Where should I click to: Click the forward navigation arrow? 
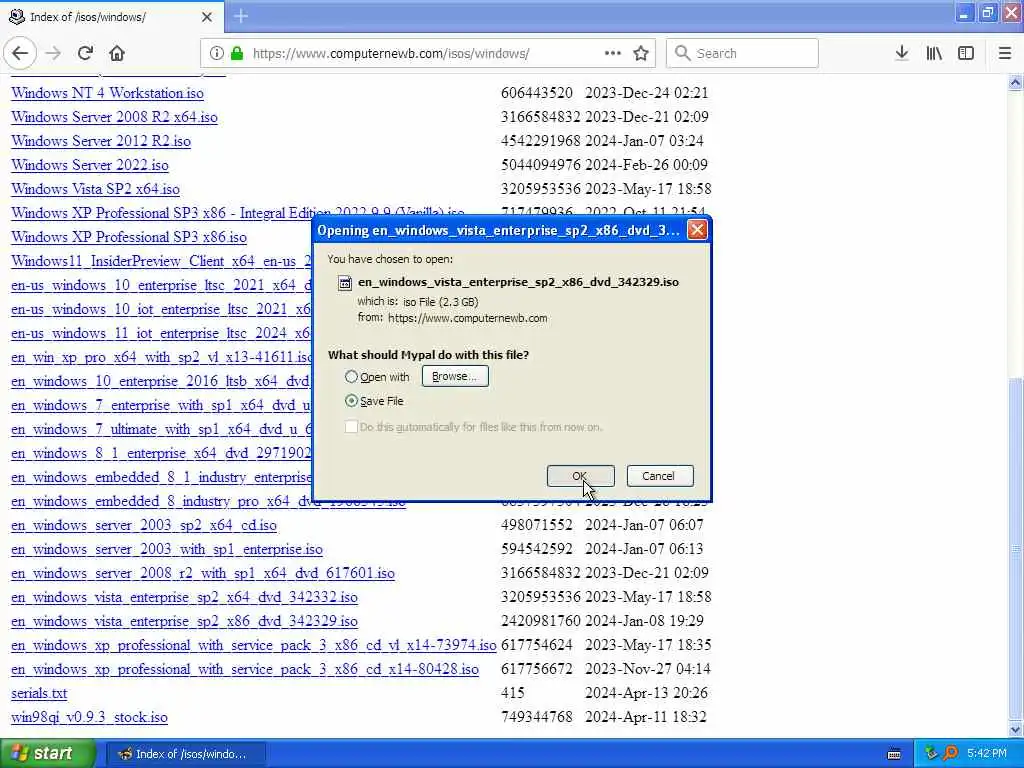click(x=53, y=53)
